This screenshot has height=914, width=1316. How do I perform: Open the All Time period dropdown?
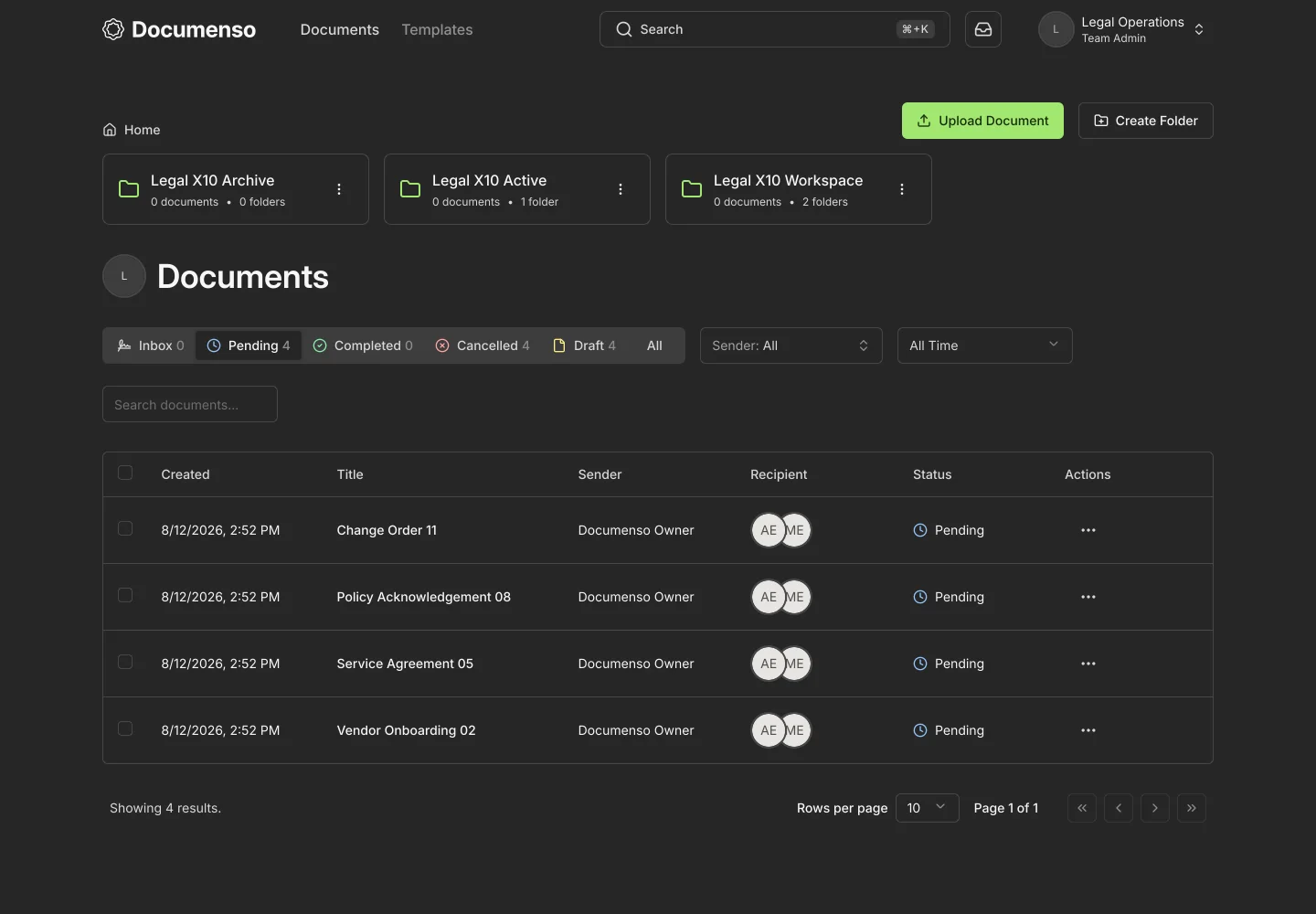click(x=985, y=345)
